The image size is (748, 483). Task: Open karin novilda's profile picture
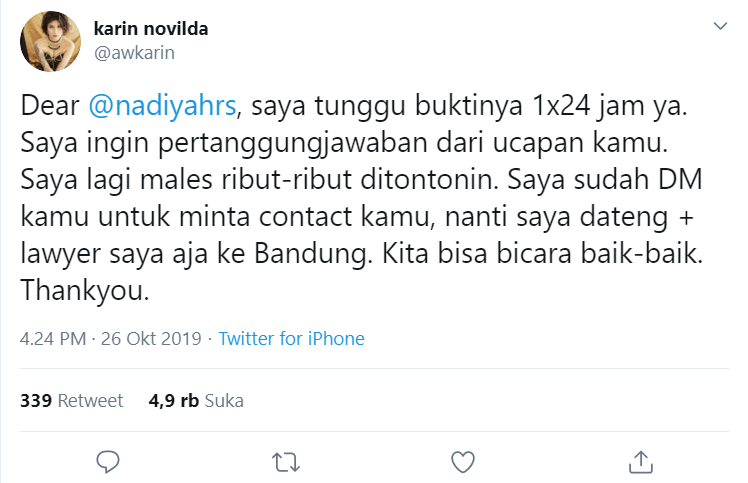51,42
